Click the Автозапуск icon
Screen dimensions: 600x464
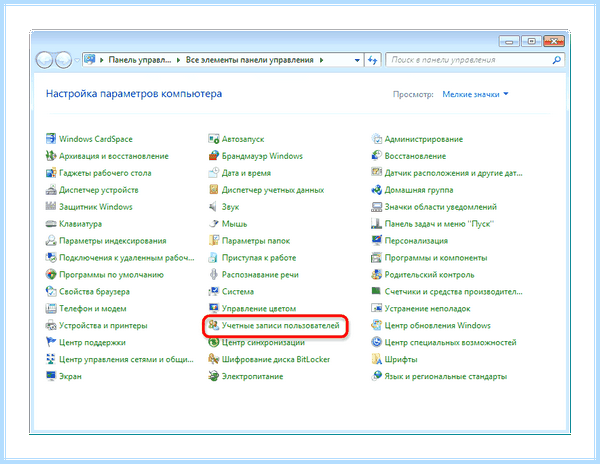click(214, 138)
